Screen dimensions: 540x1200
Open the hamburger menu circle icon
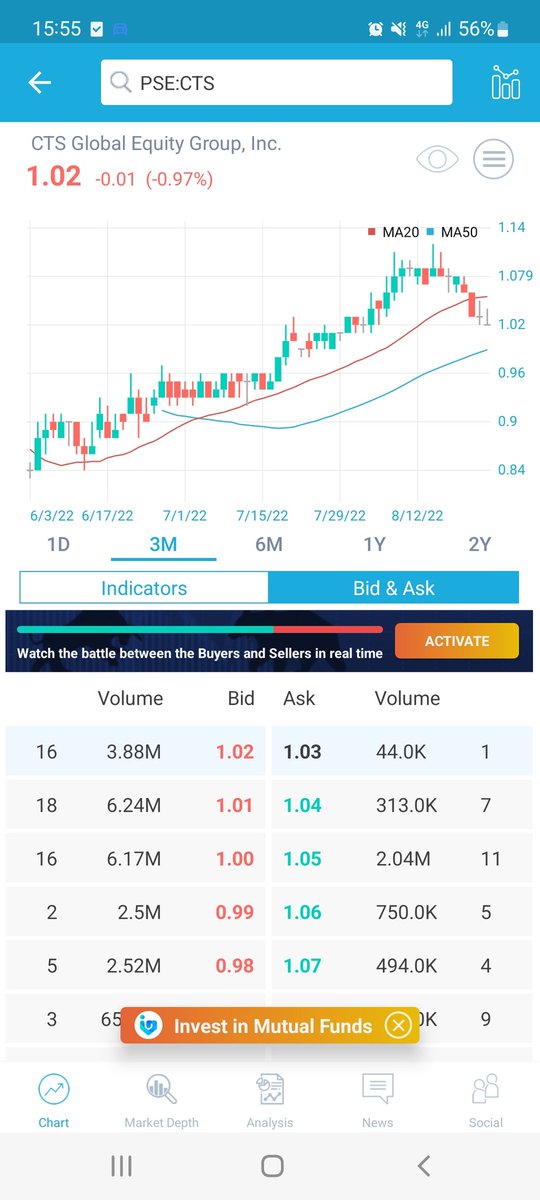(493, 159)
